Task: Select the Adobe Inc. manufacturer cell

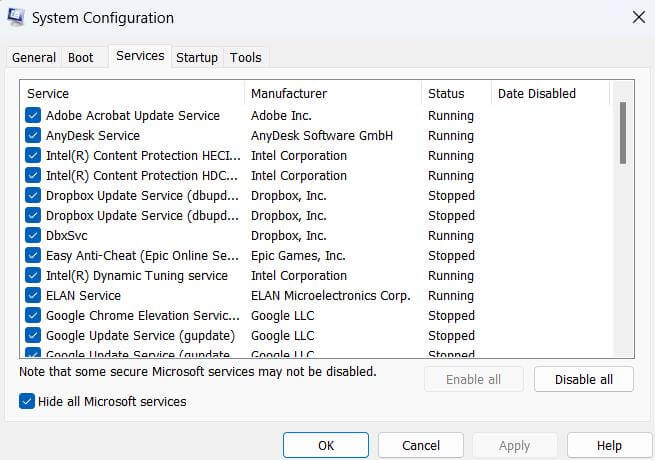Action: click(281, 116)
